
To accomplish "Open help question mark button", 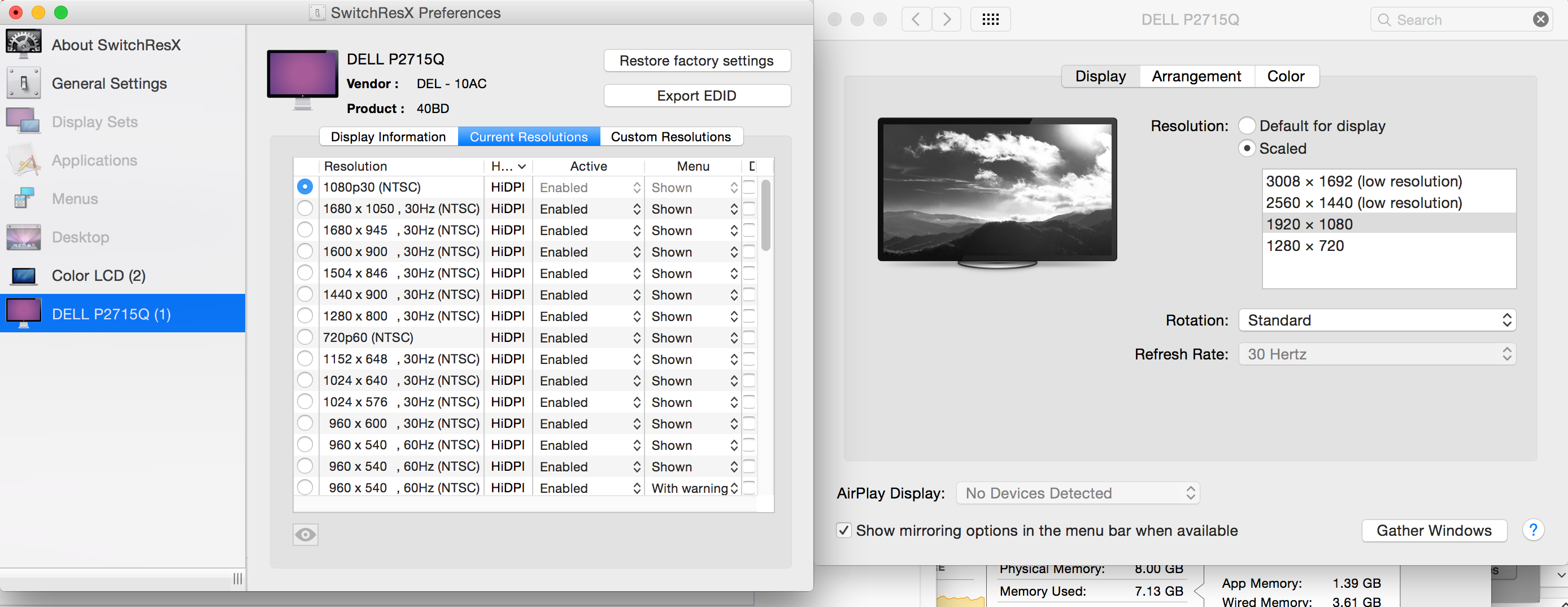I will (1532, 530).
